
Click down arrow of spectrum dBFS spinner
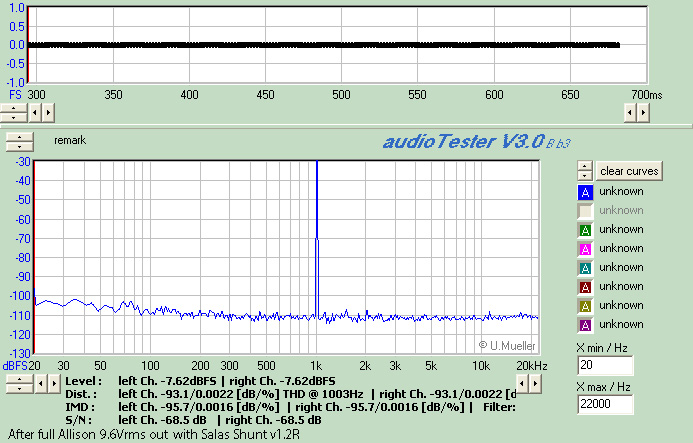pos(19,389)
